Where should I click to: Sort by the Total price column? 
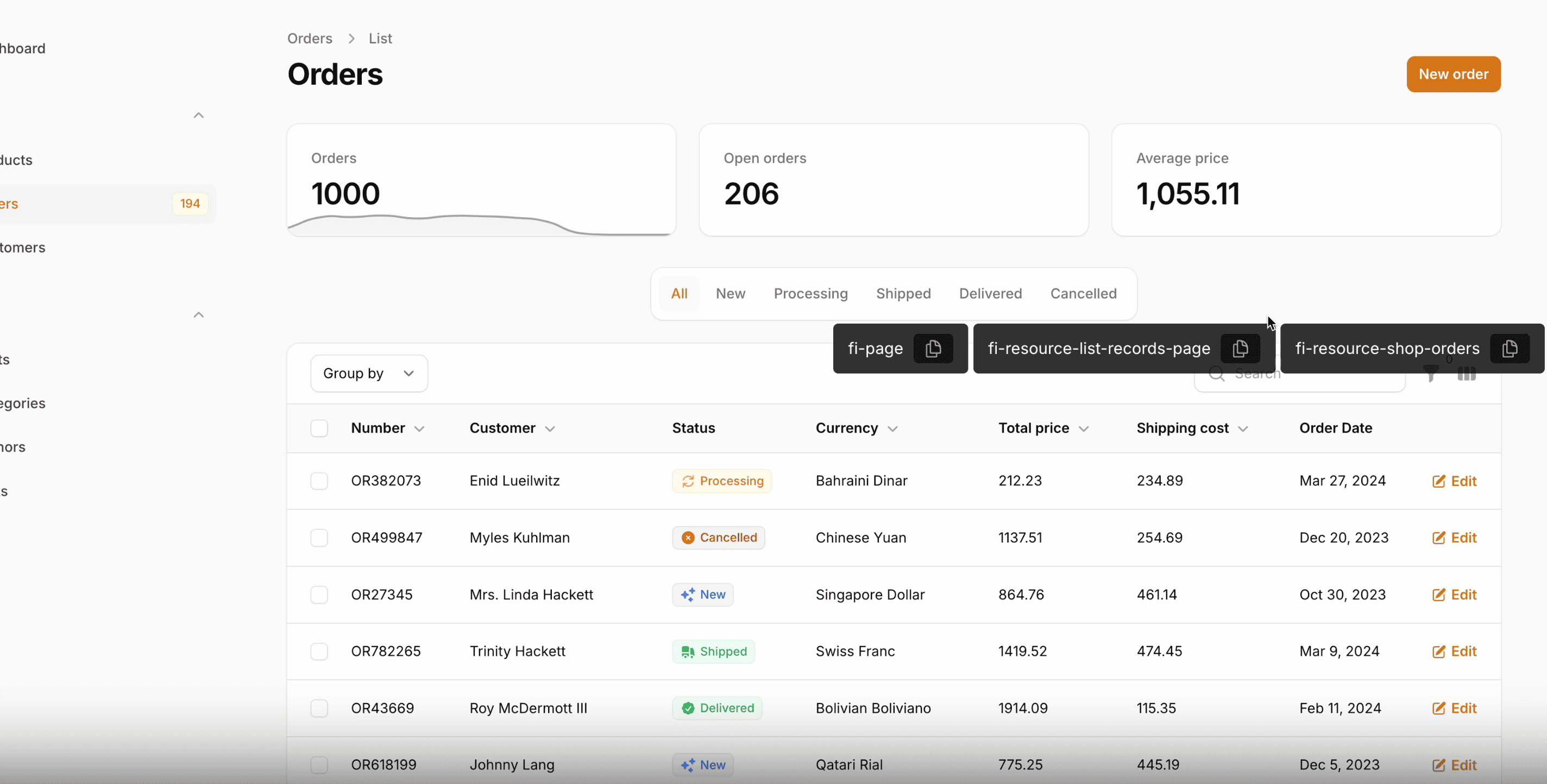[1043, 428]
